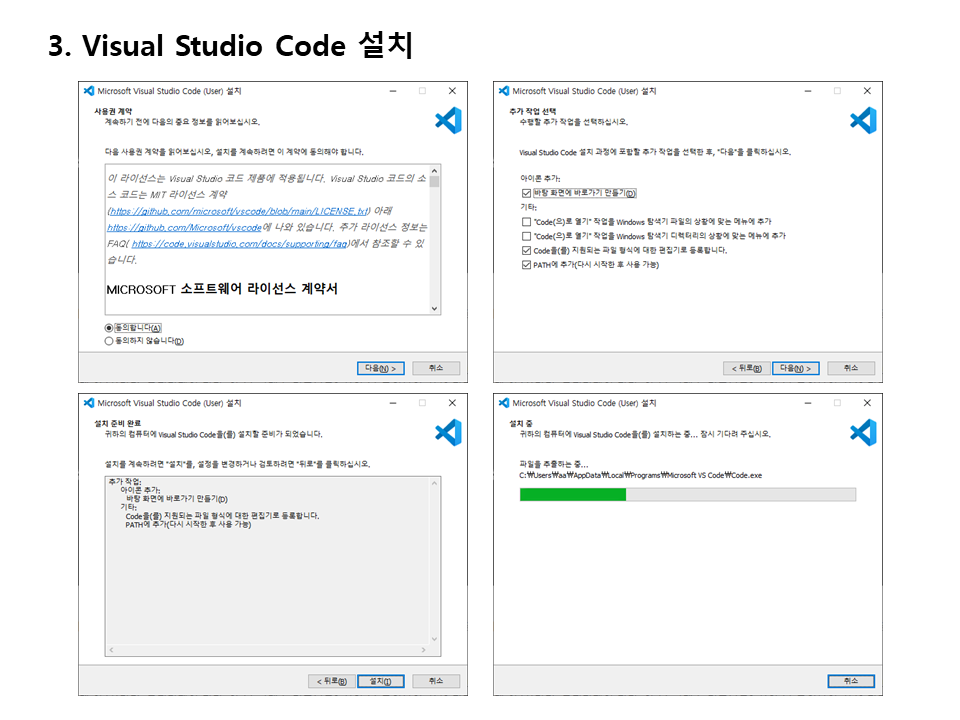Click 'PATH에 추가' line in summary box
The height and width of the screenshot is (720, 960).
tap(188, 525)
